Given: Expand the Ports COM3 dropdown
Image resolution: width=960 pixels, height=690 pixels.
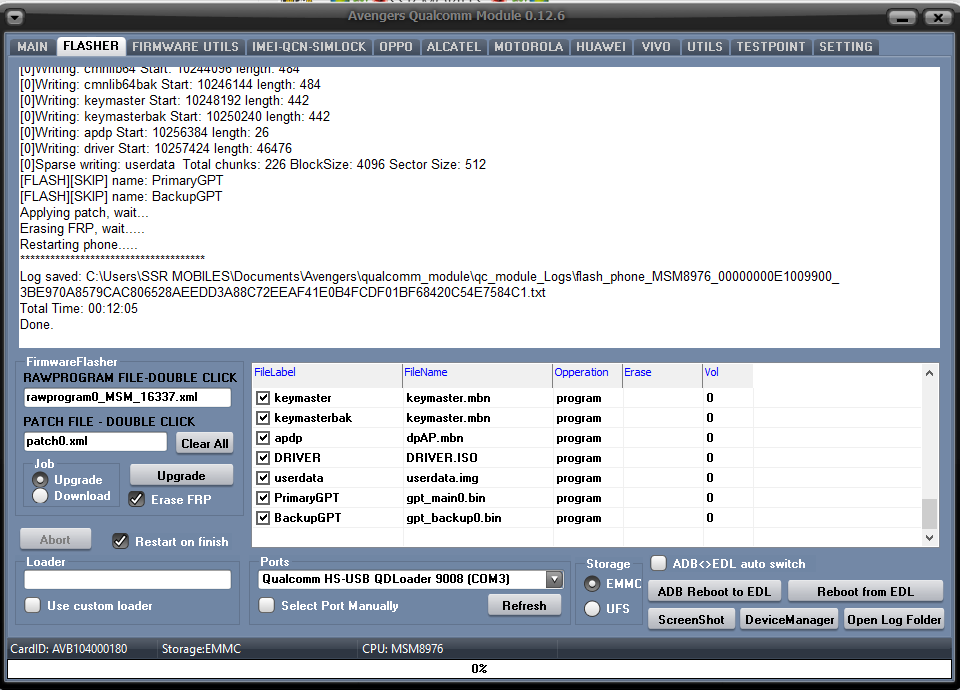Looking at the screenshot, I should [x=554, y=579].
